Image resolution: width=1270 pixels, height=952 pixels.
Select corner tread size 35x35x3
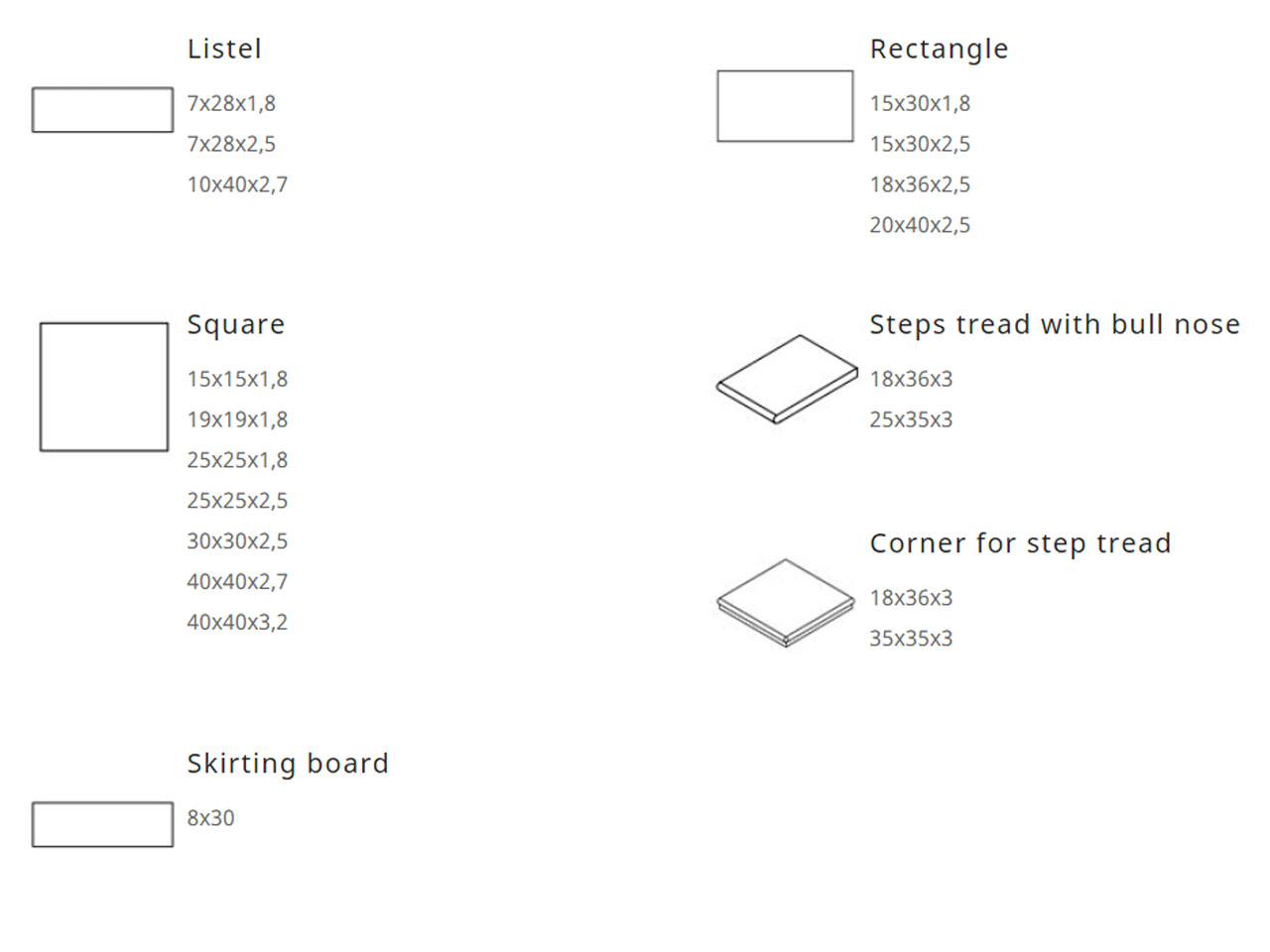(x=911, y=639)
